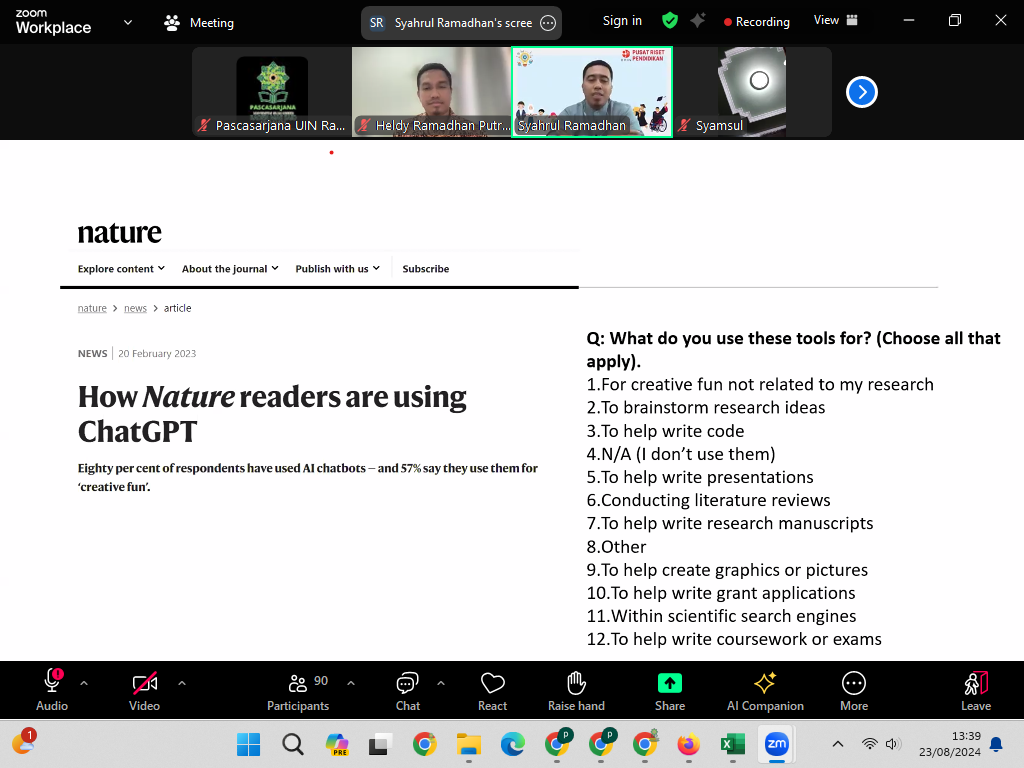Click the green Share button

point(669,690)
